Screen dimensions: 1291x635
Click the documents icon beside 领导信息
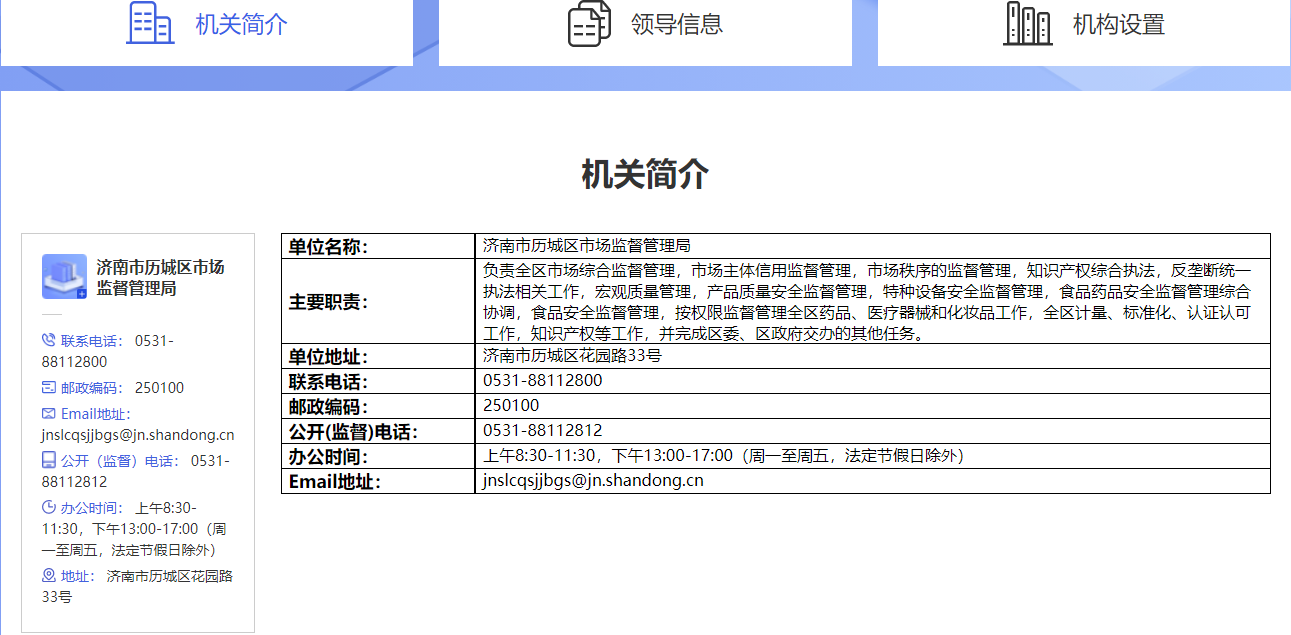click(589, 24)
